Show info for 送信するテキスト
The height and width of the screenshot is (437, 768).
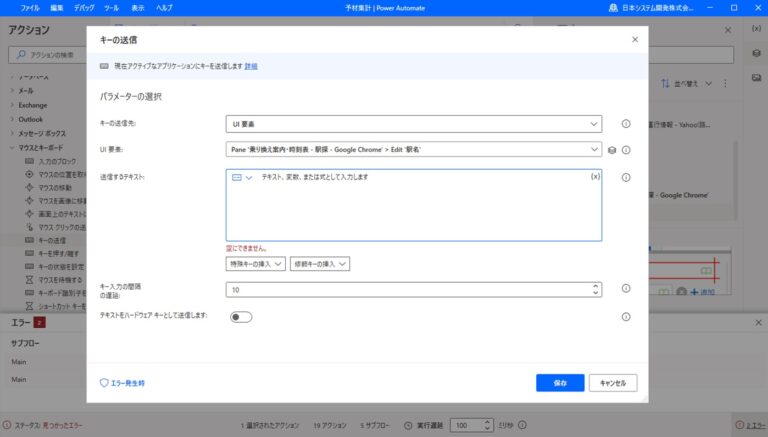point(626,177)
